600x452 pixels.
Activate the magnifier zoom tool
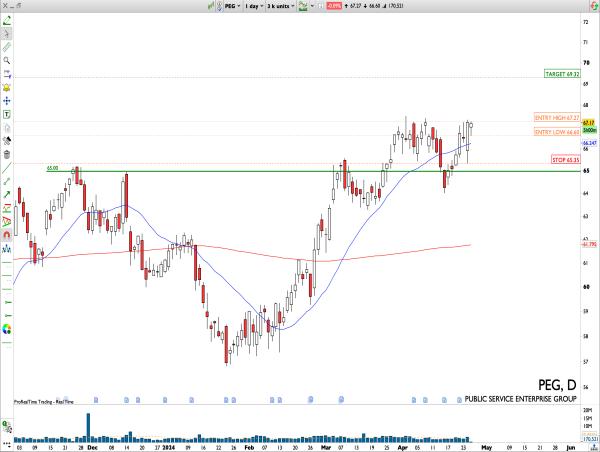(7, 60)
